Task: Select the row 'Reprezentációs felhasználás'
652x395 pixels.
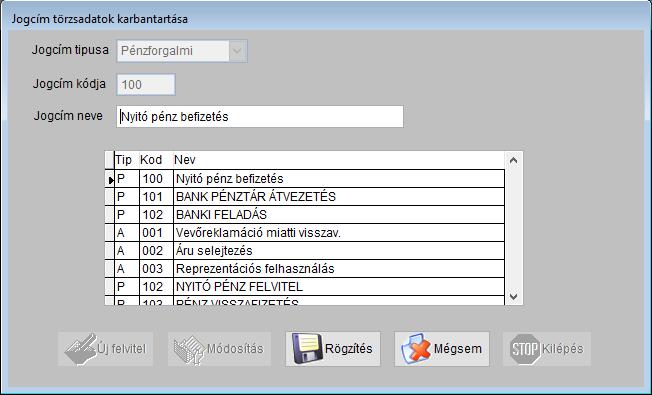Action: (305, 269)
